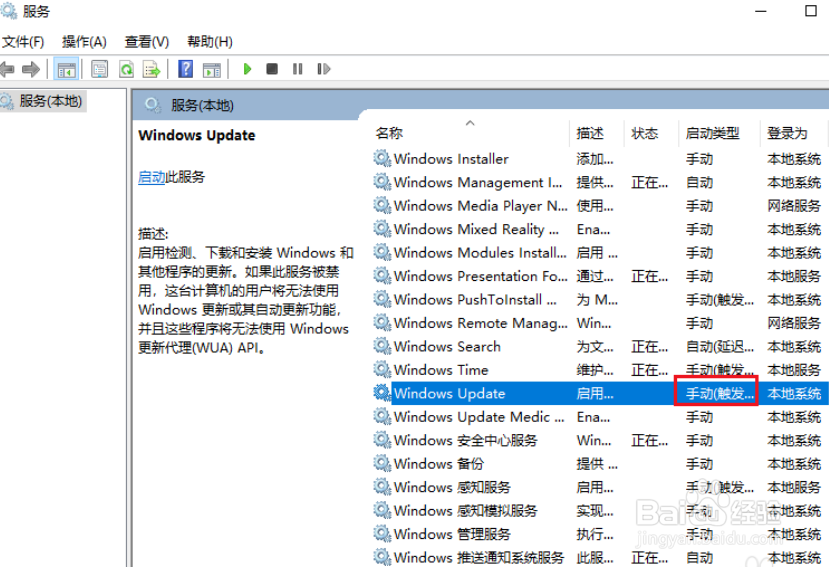This screenshot has width=829, height=567.
Task: Minimize the 服务 window
Action: 761,11
